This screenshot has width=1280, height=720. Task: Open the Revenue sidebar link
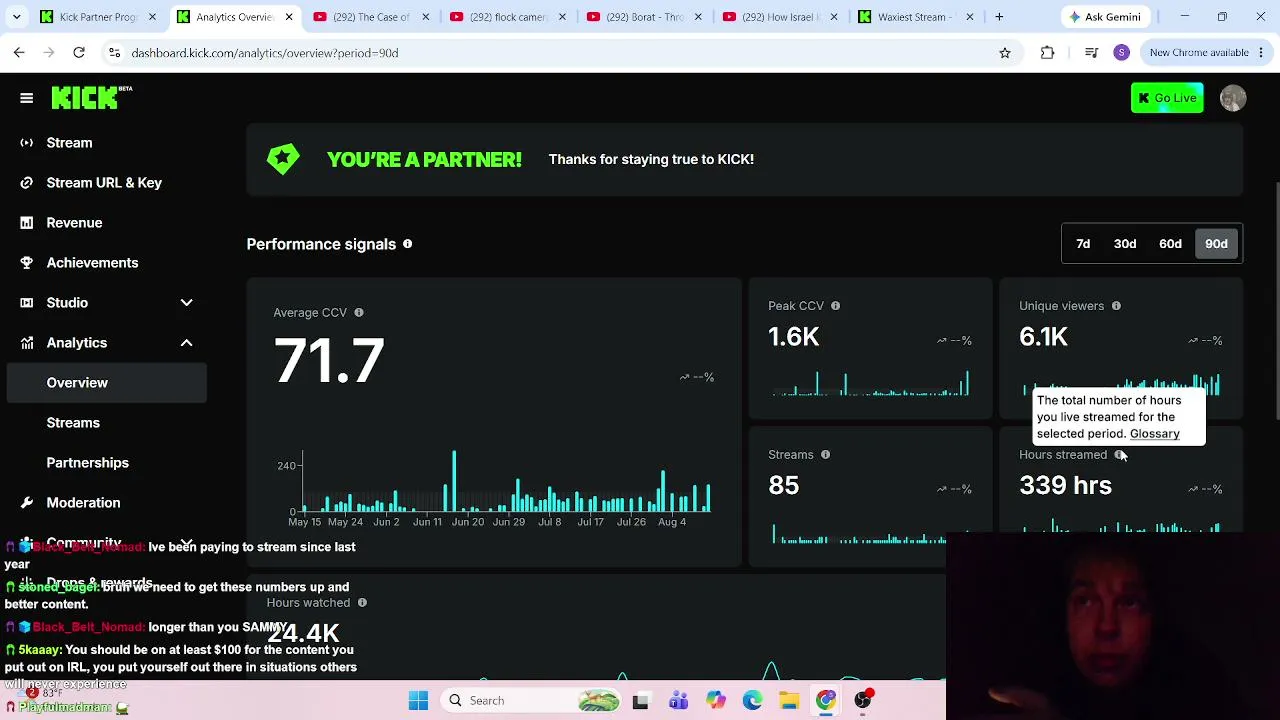coord(74,223)
